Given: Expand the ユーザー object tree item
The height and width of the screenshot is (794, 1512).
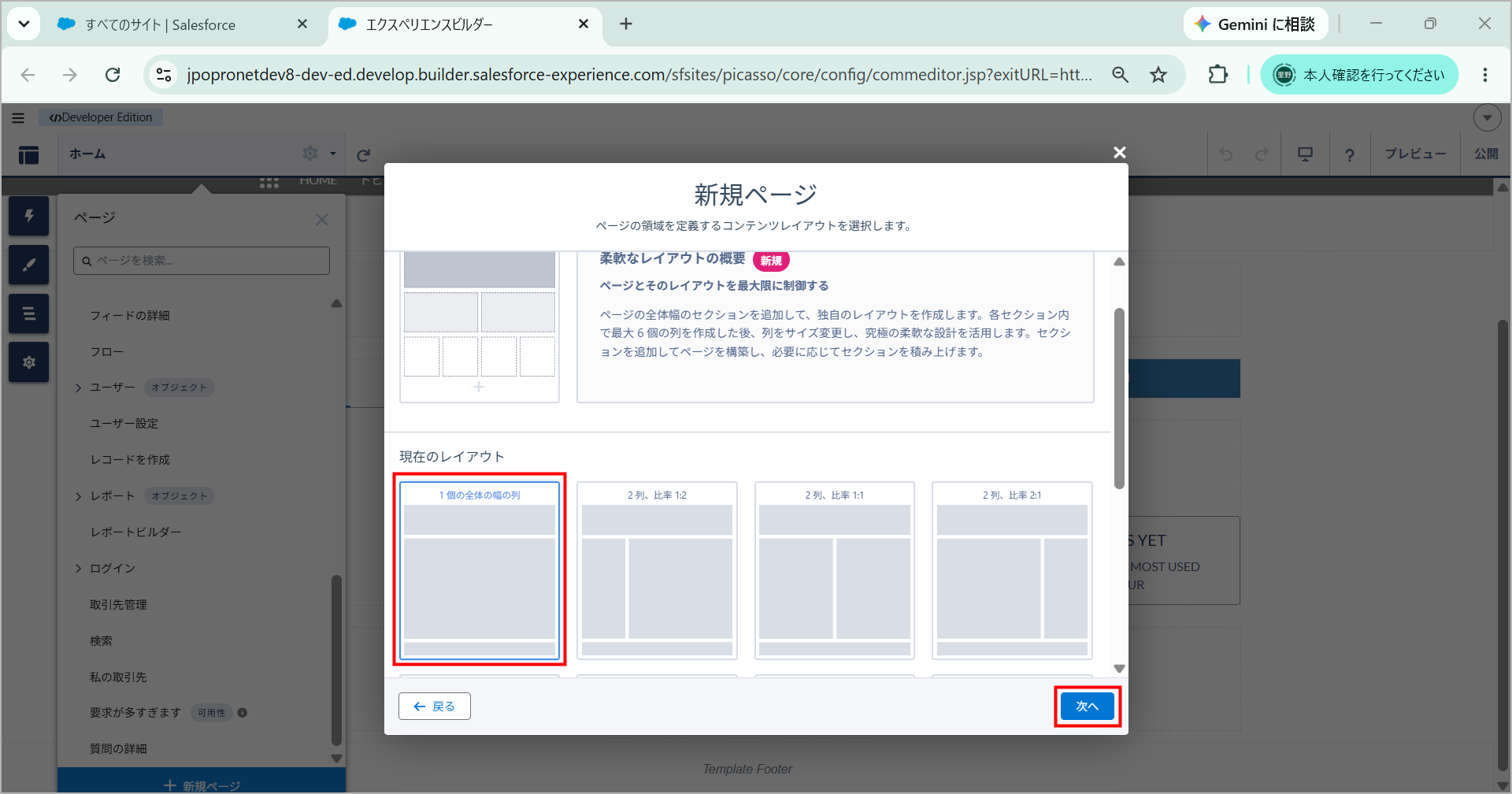Looking at the screenshot, I should 79,388.
